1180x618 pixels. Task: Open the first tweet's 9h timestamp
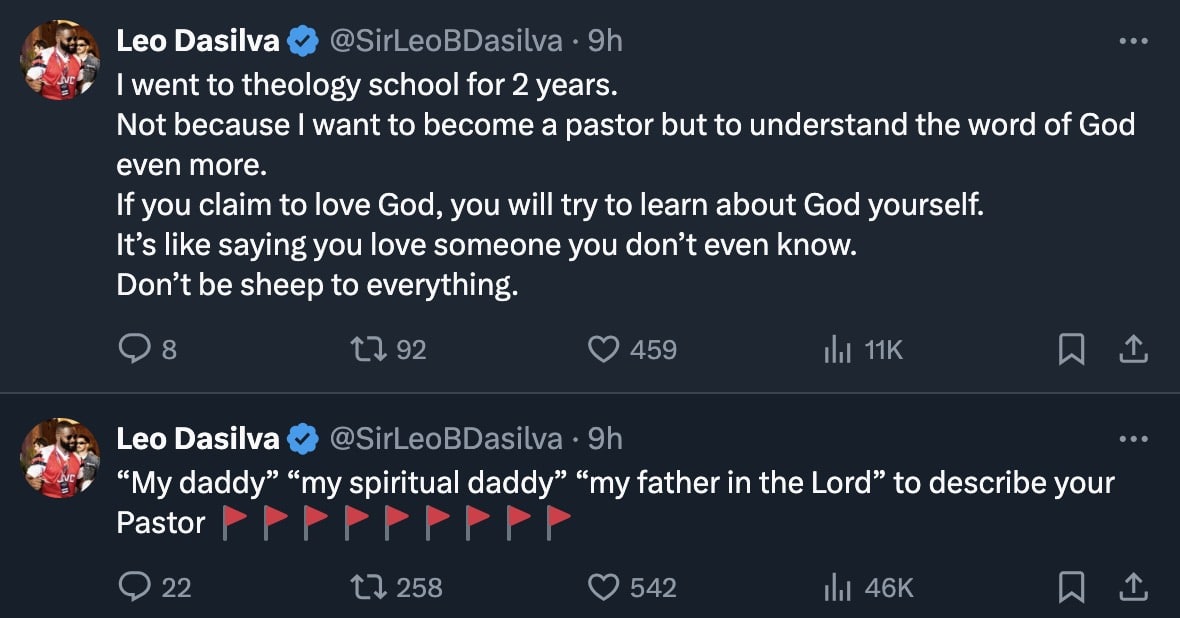(605, 40)
